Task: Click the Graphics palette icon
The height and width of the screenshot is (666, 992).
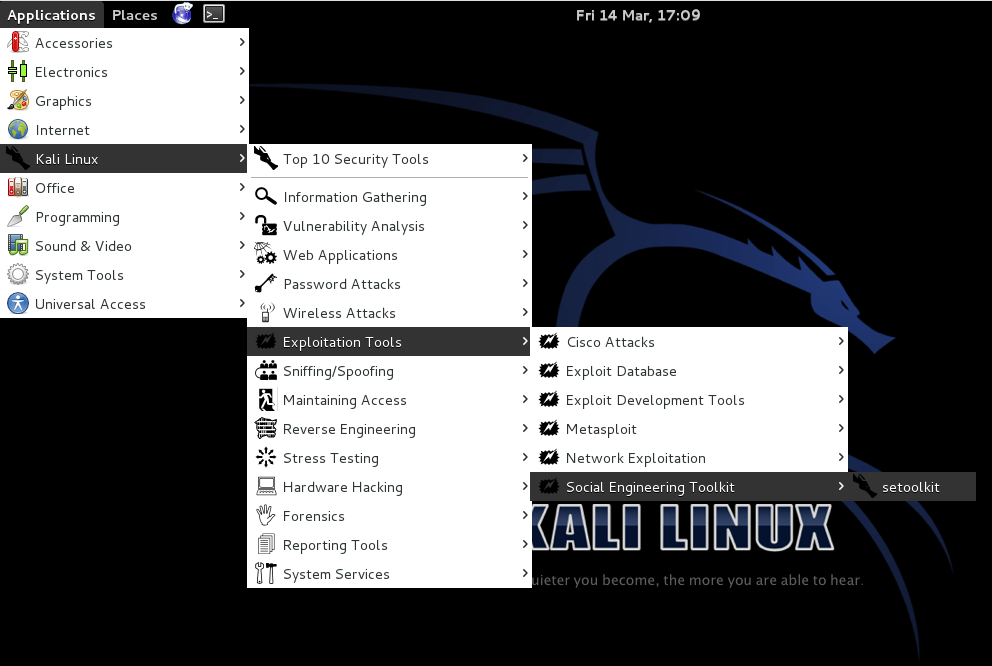Action: point(18,101)
